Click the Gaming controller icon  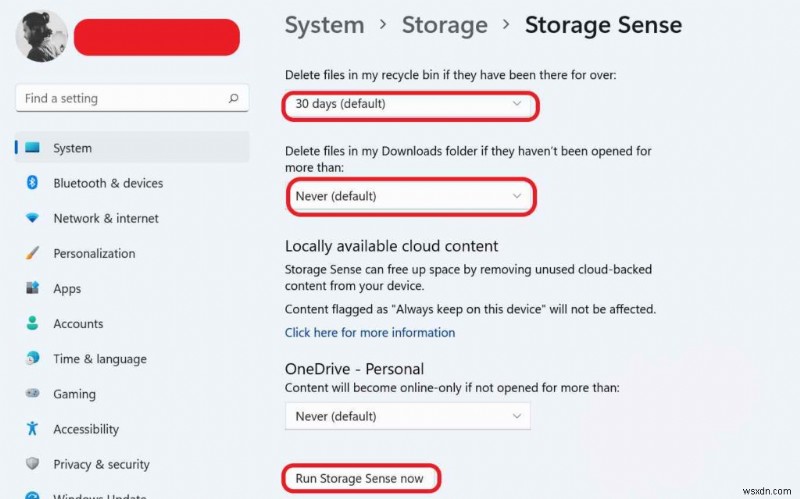pos(33,394)
